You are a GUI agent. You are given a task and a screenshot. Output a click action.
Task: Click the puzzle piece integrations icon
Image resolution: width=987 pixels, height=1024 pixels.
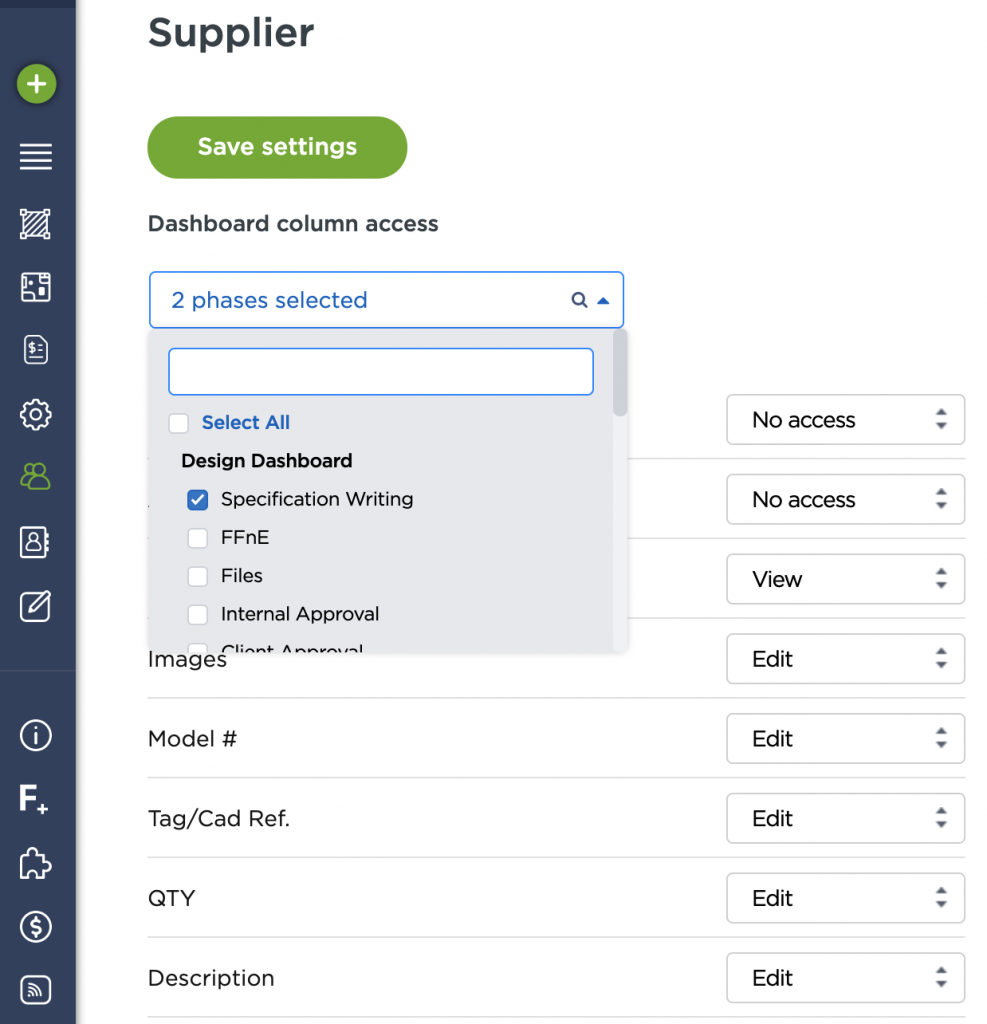[x=36, y=863]
